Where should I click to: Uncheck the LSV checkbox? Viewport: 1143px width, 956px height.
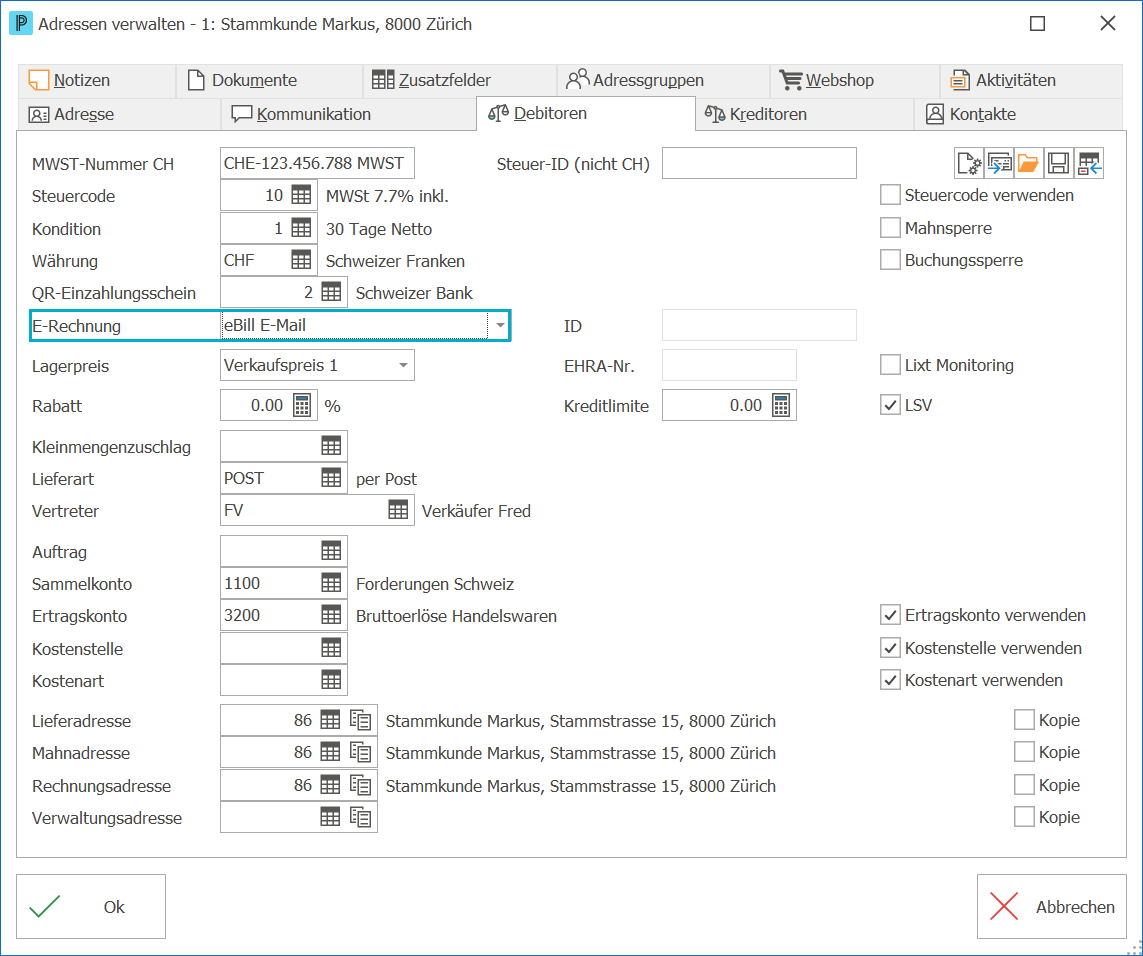[890, 405]
